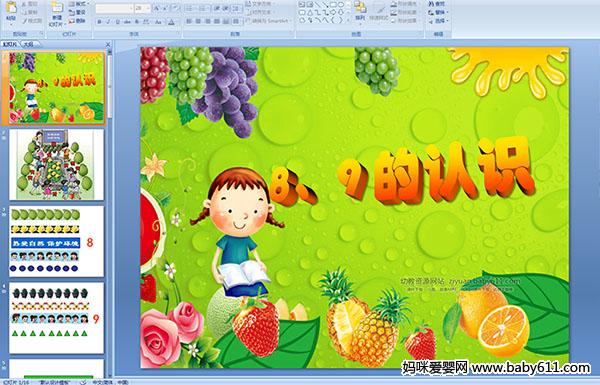Click the bullet list icon
This screenshot has width=600, height=385.
190,8
